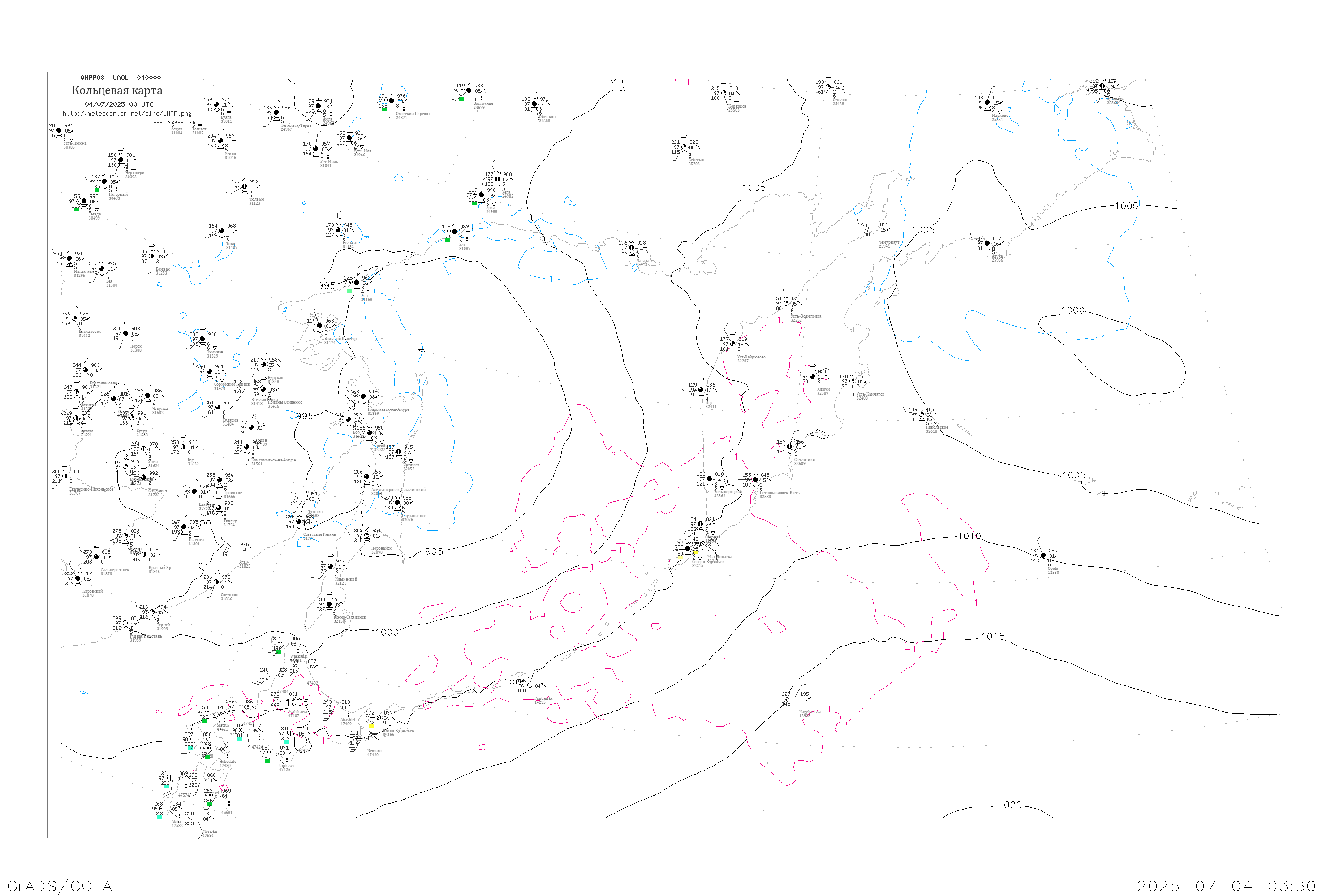Click the green square at Восточная station
The height and width of the screenshot is (896, 1344).
click(462, 99)
